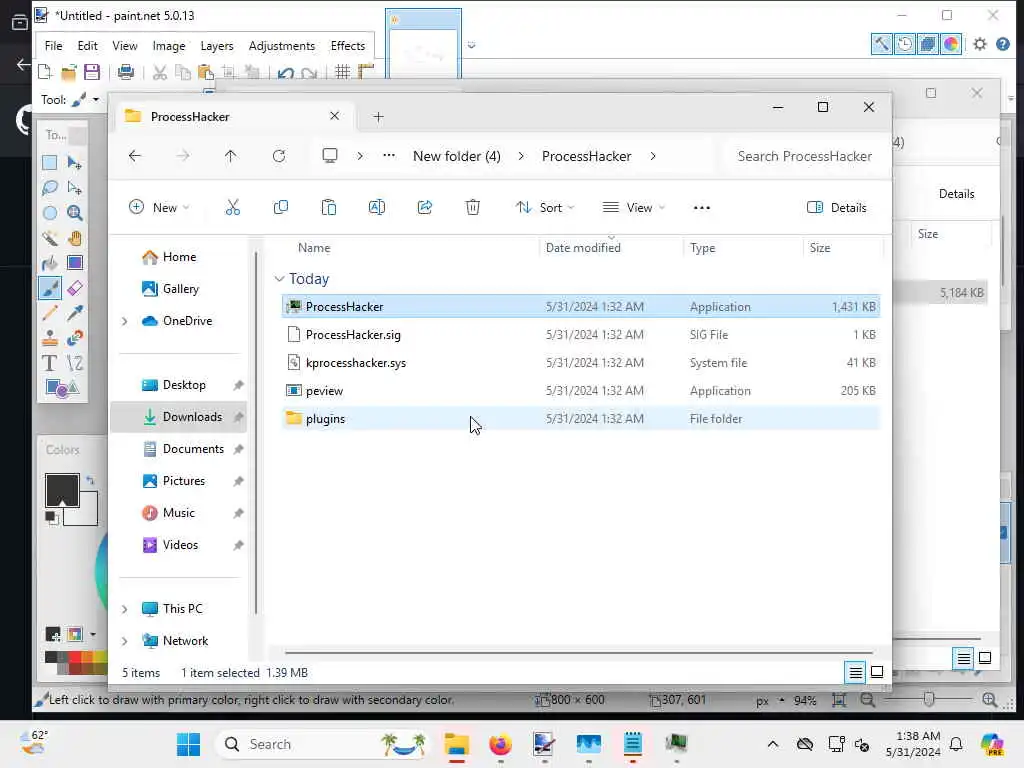The height and width of the screenshot is (768, 1024).
Task: Click the Cut scissors icon in Explorer toolbar
Action: [232, 208]
